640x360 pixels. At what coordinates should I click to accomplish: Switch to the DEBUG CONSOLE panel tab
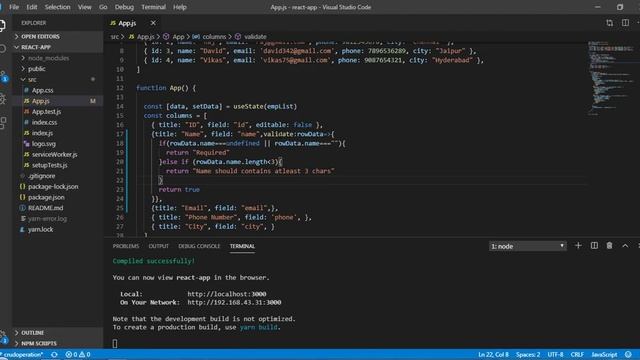click(x=199, y=246)
